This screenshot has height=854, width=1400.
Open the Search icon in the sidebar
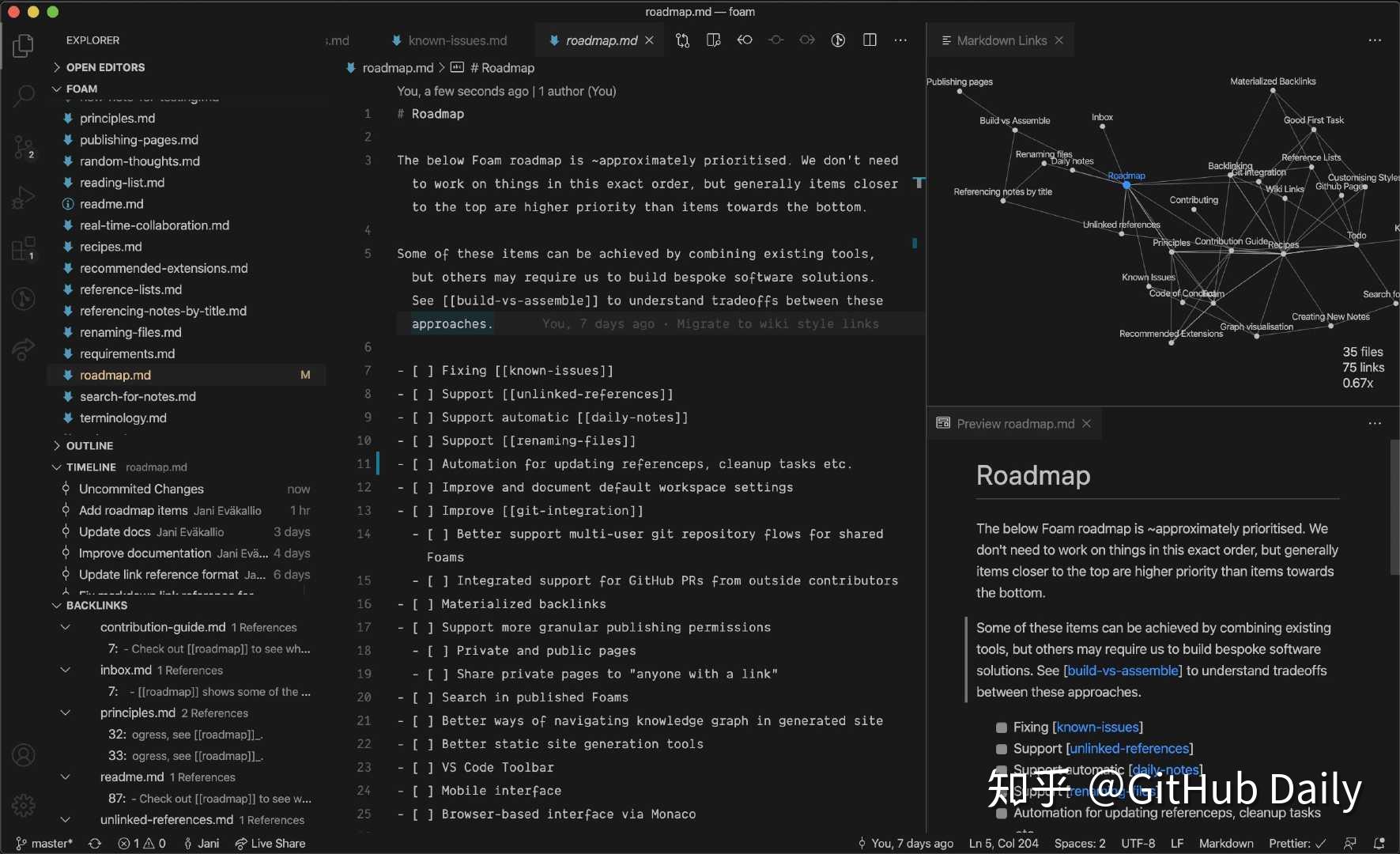coord(24,95)
